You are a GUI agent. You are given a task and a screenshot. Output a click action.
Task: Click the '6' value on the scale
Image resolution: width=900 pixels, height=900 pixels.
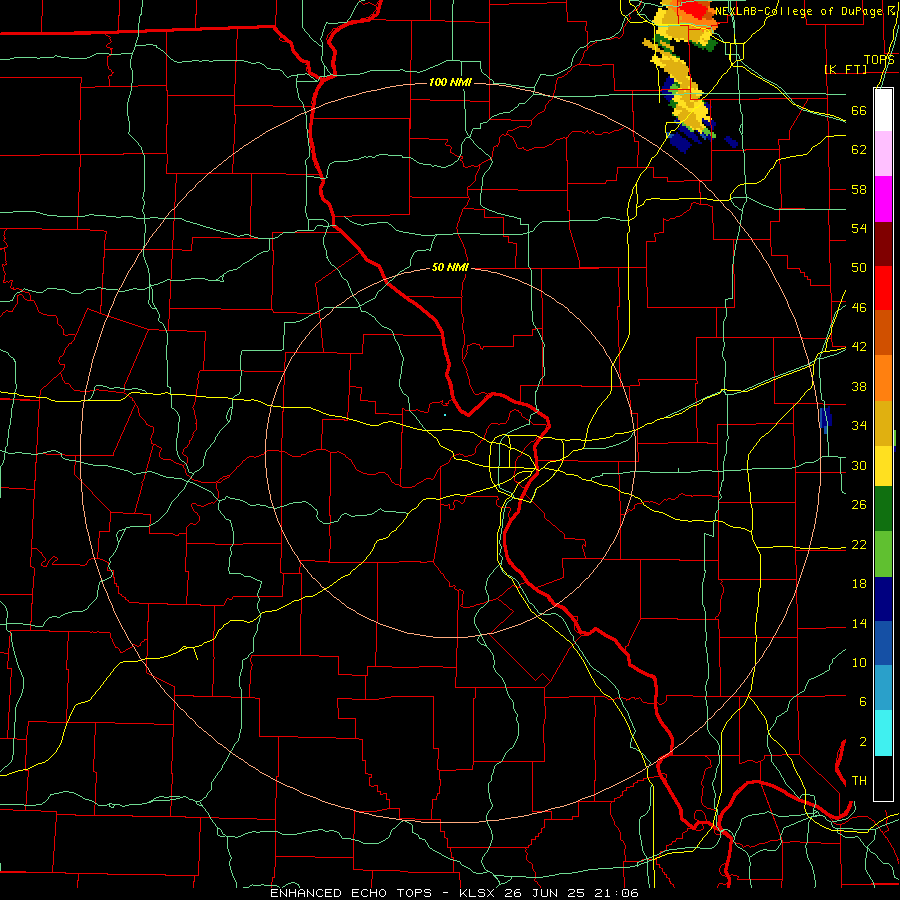(x=862, y=701)
